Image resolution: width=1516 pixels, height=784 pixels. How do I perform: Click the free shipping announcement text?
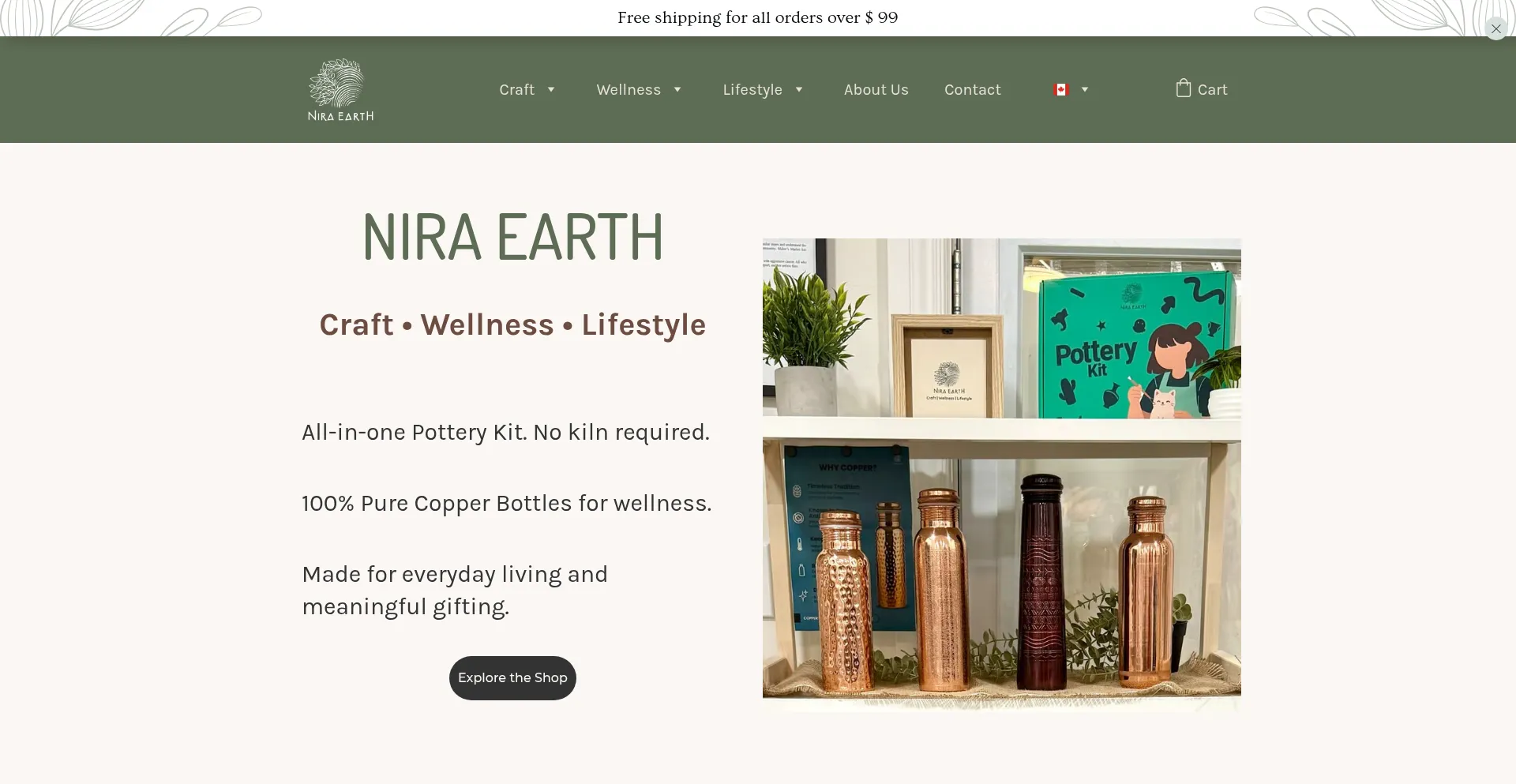[757, 17]
